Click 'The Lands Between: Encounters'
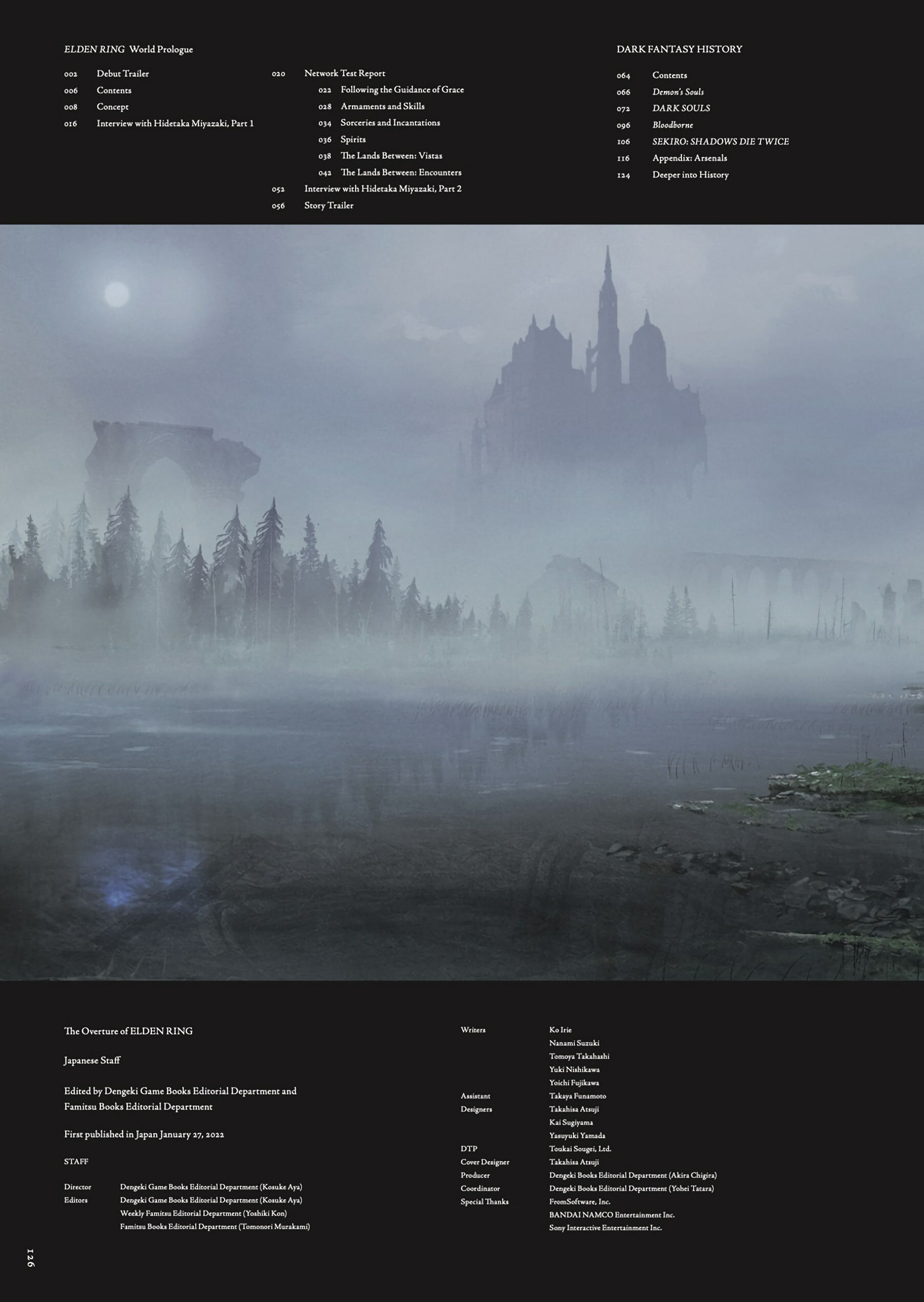 click(x=400, y=173)
